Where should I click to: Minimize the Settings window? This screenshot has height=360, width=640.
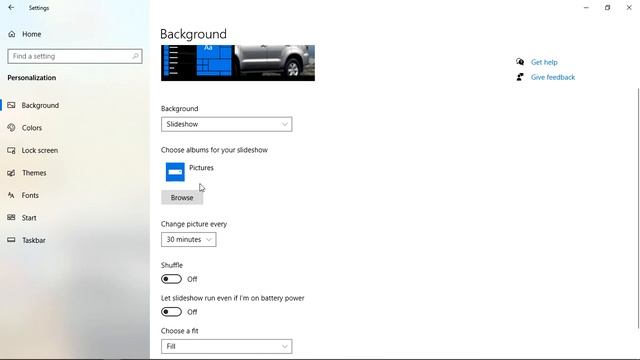click(586, 8)
